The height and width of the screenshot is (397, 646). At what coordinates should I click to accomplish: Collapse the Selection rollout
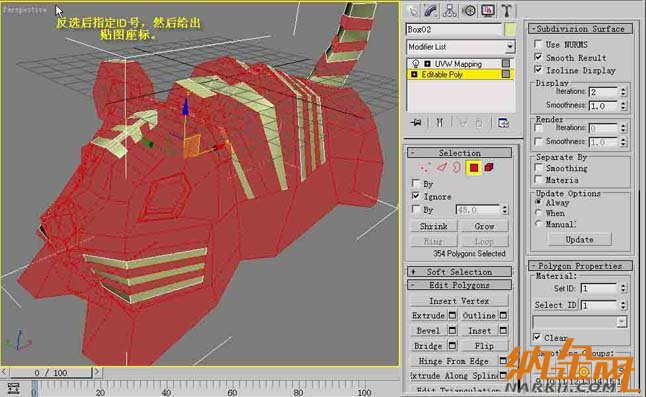[460, 153]
